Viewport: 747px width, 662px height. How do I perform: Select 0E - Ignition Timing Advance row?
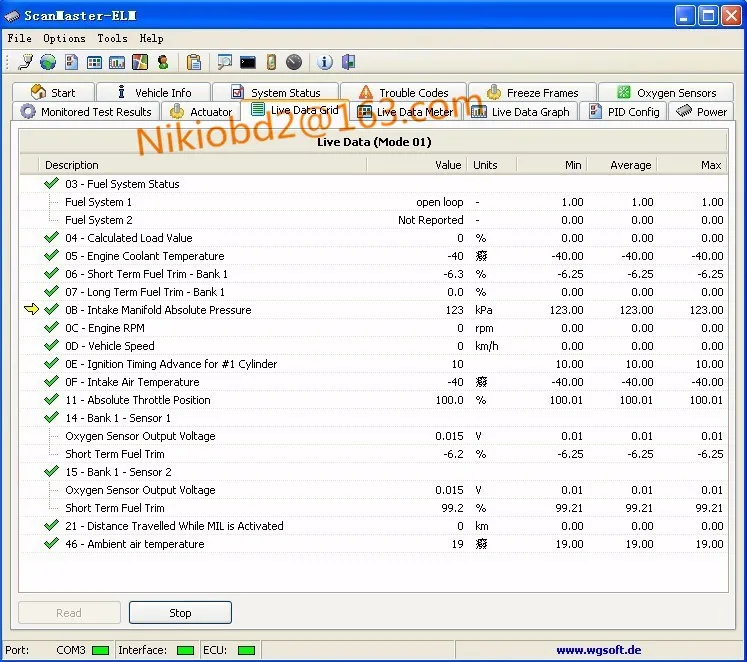click(x=374, y=363)
